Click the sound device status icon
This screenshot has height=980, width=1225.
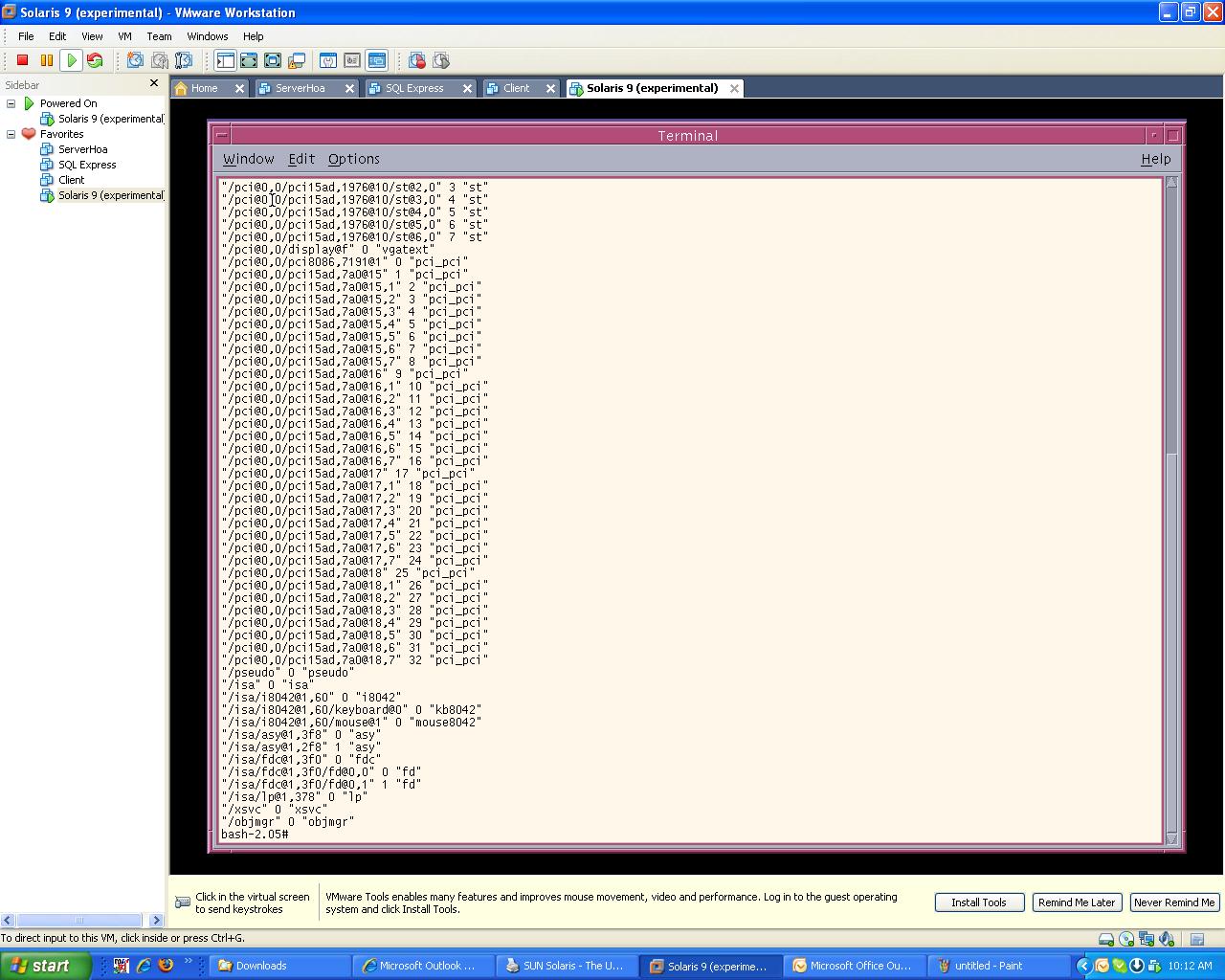(x=1167, y=939)
